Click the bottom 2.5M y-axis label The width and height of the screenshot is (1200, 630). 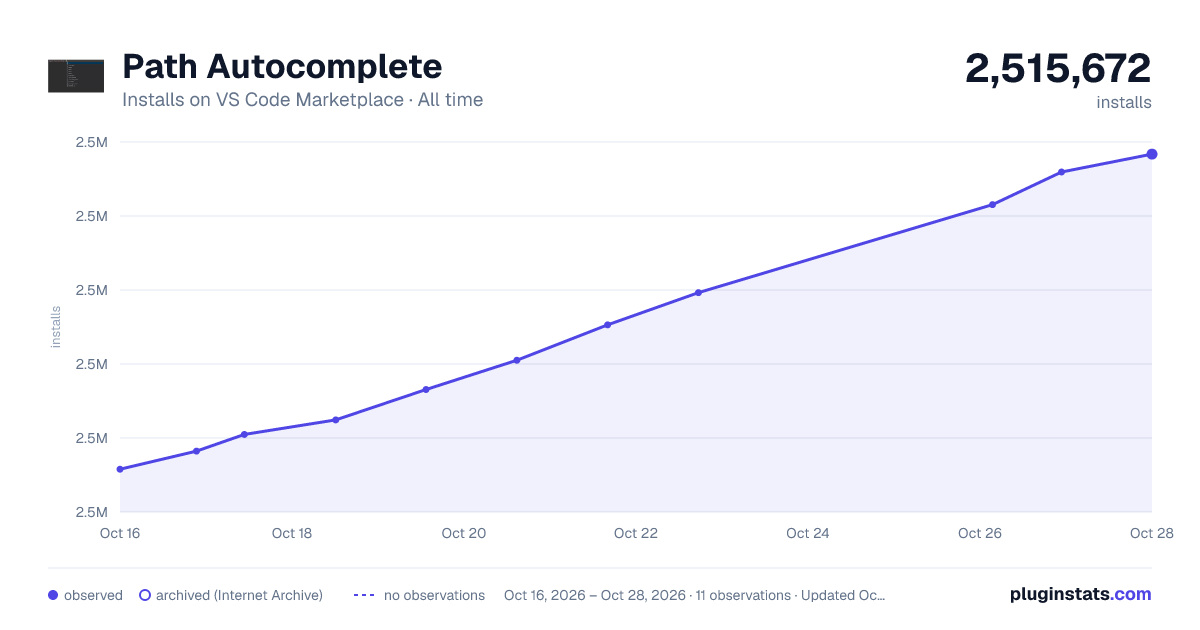point(92,512)
